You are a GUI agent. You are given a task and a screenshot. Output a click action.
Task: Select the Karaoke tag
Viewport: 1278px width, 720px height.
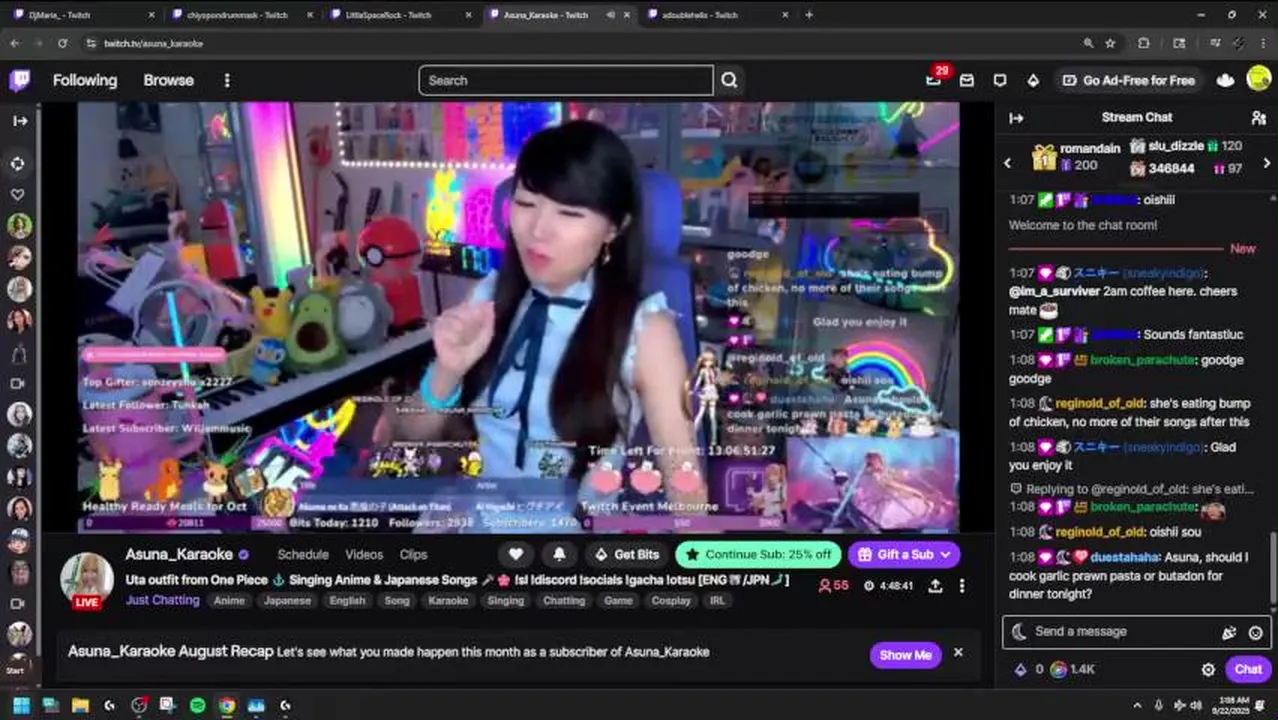(448, 601)
